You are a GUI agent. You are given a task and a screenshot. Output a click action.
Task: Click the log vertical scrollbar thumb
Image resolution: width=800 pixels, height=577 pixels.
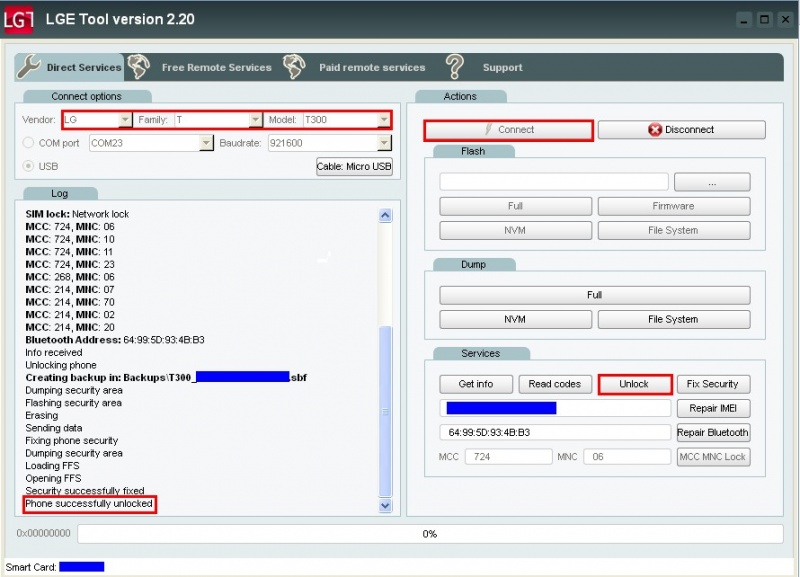pos(385,411)
